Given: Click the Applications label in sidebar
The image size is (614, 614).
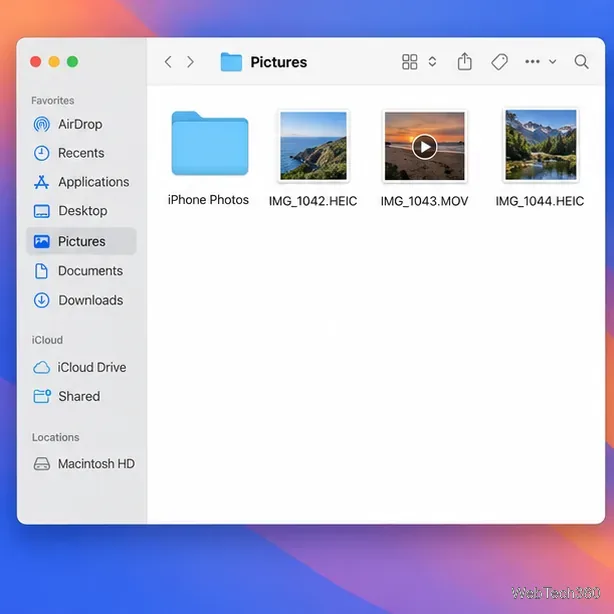Looking at the screenshot, I should tap(94, 182).
